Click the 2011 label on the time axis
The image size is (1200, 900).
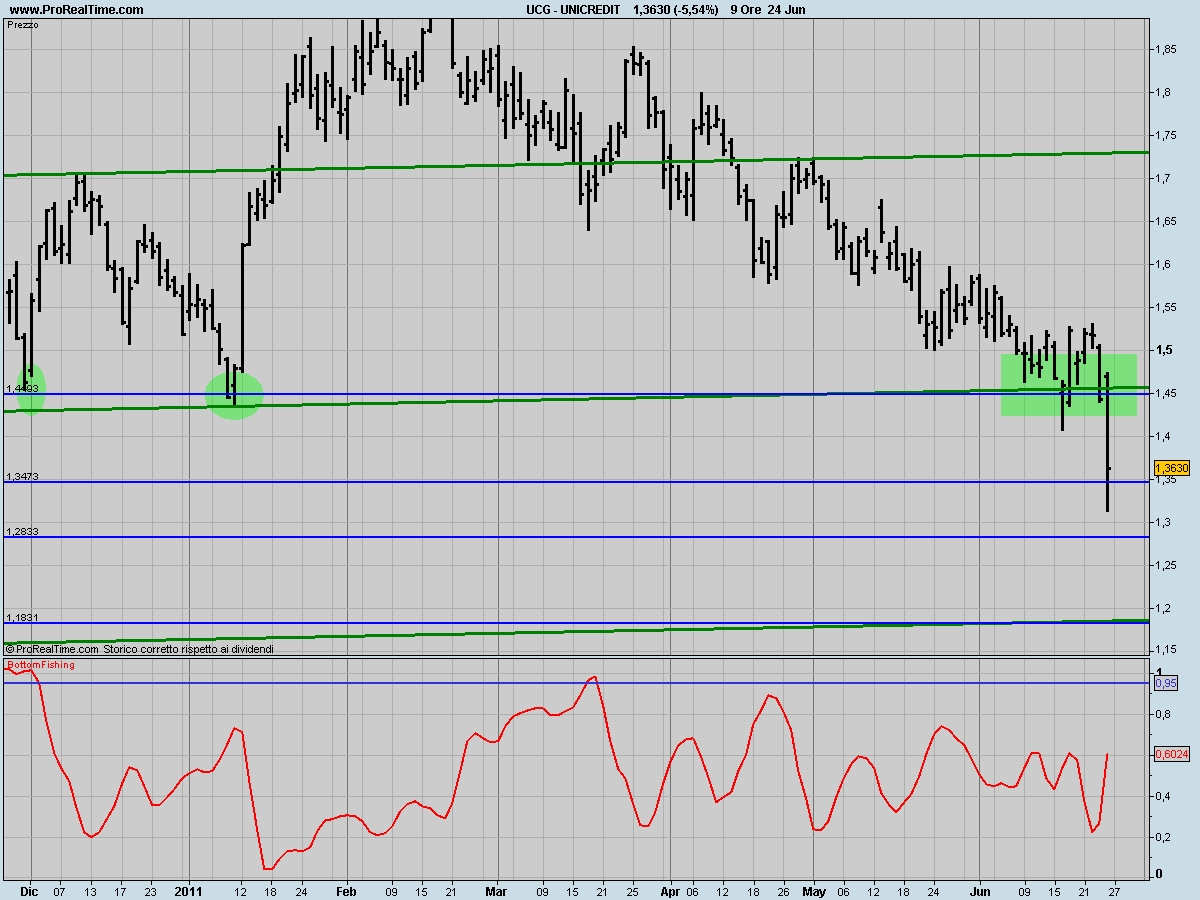188,889
